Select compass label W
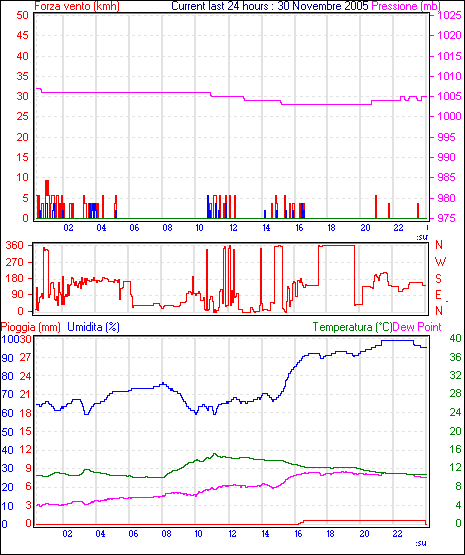 (x=440, y=262)
